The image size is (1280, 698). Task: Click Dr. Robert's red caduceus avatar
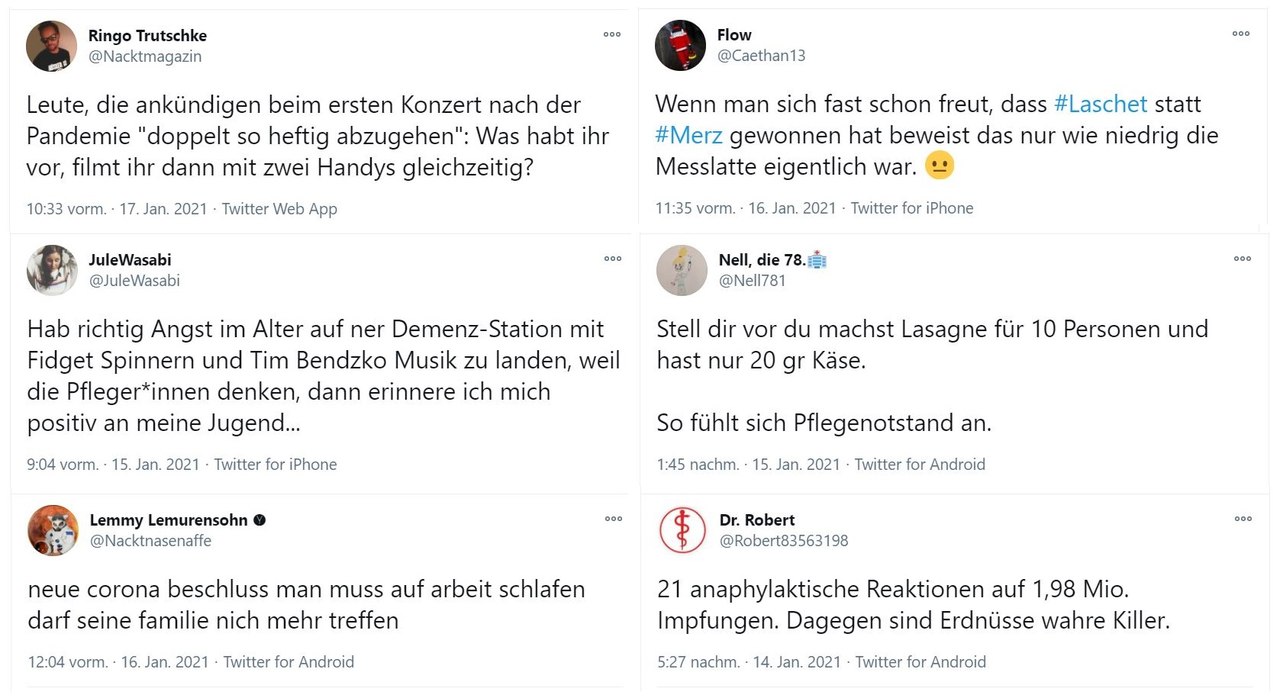(x=683, y=530)
